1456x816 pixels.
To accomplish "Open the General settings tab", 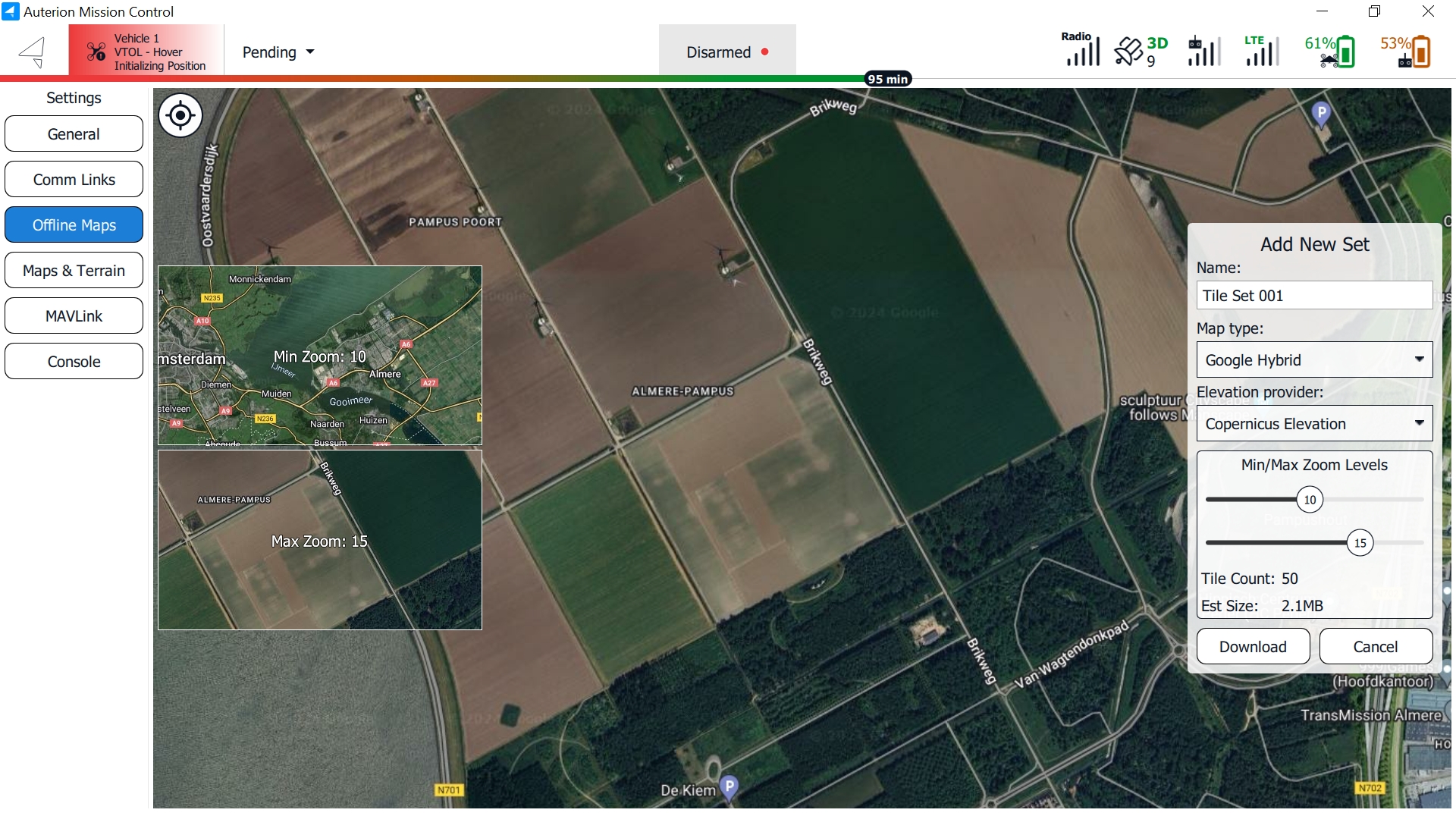I will (74, 134).
